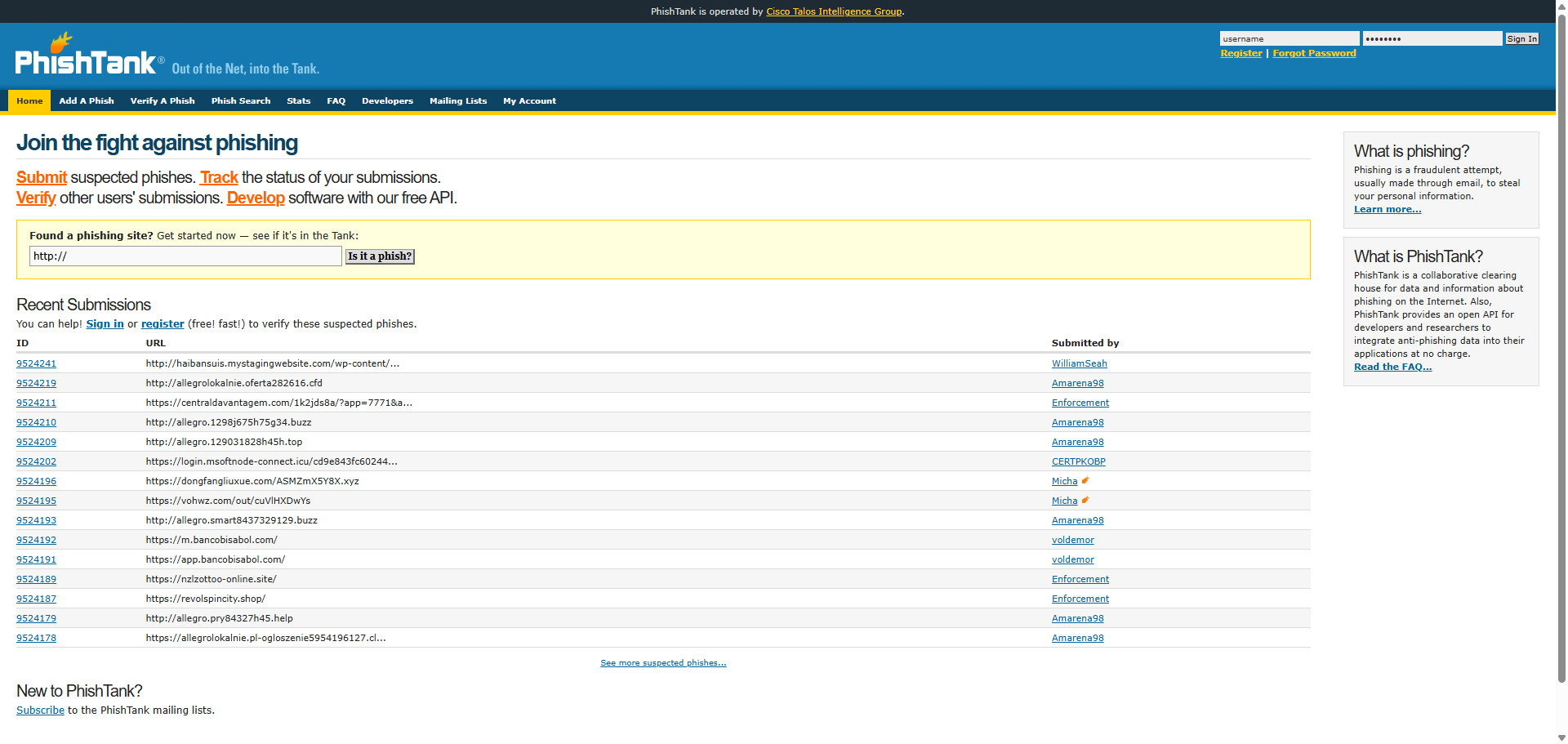Viewport: 1568px width, 744px height.
Task: Open the FAQ tab
Action: point(336,100)
